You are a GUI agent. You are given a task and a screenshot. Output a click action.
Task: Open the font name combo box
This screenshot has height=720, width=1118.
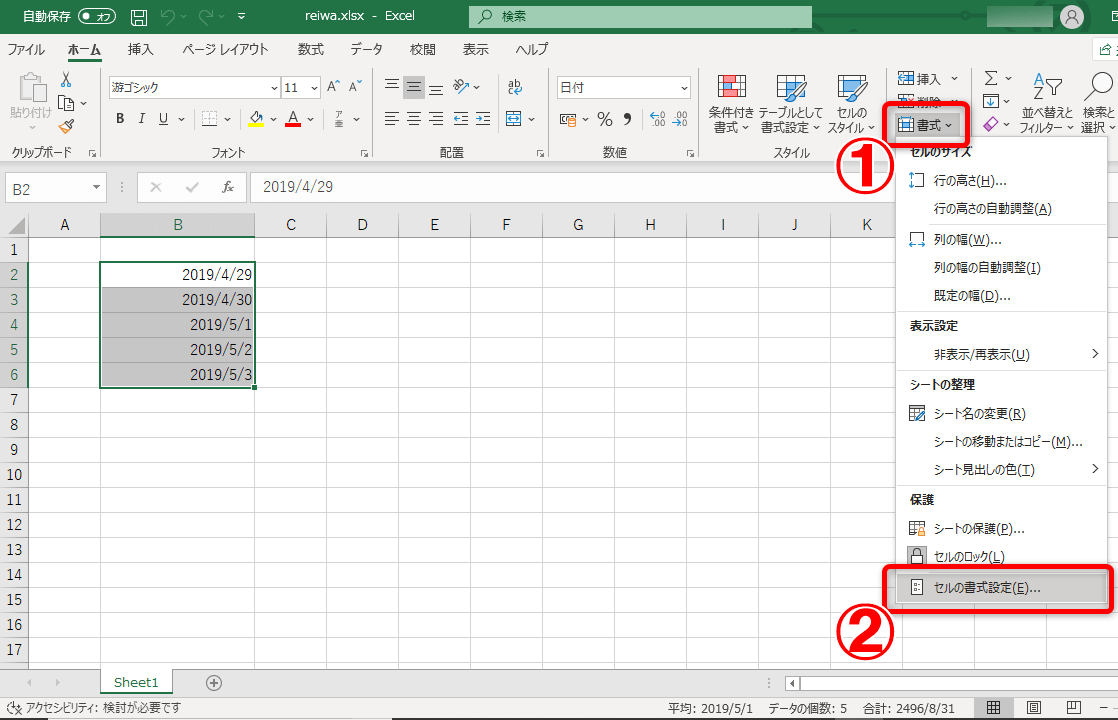(194, 88)
